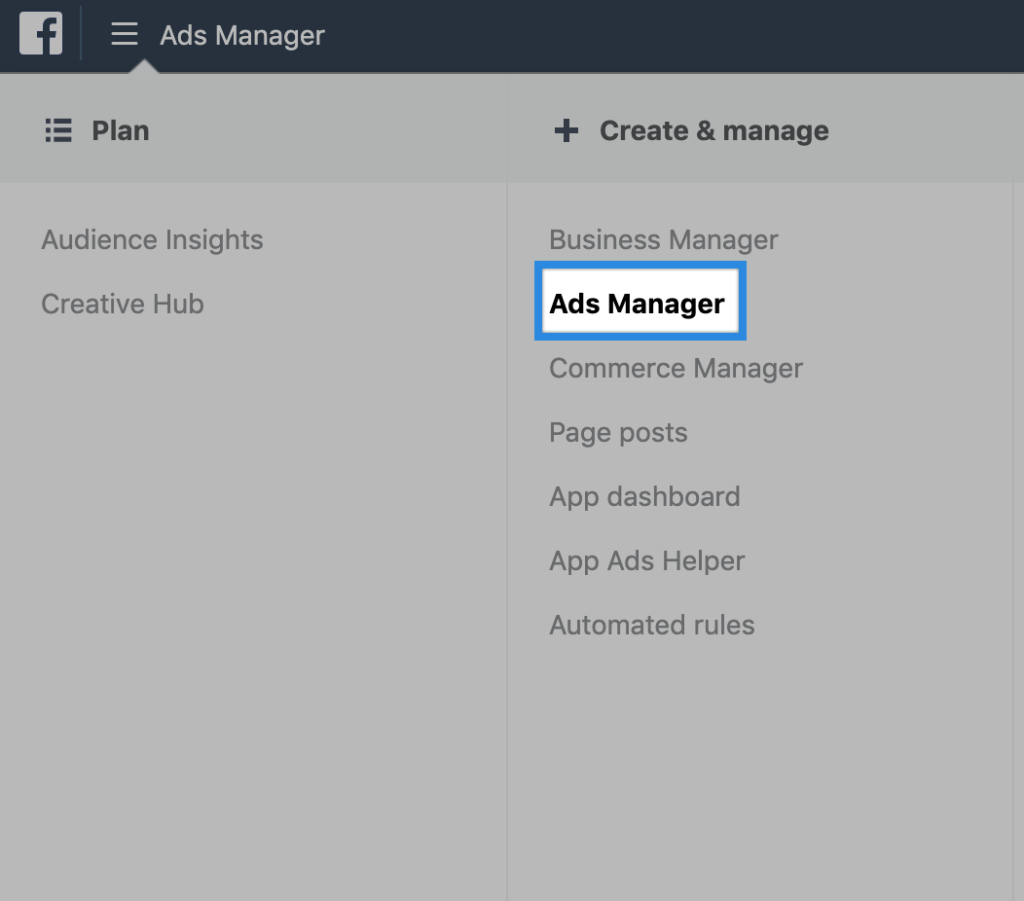1024x901 pixels.
Task: Open the highlighted Ads Manager link
Action: 637,303
